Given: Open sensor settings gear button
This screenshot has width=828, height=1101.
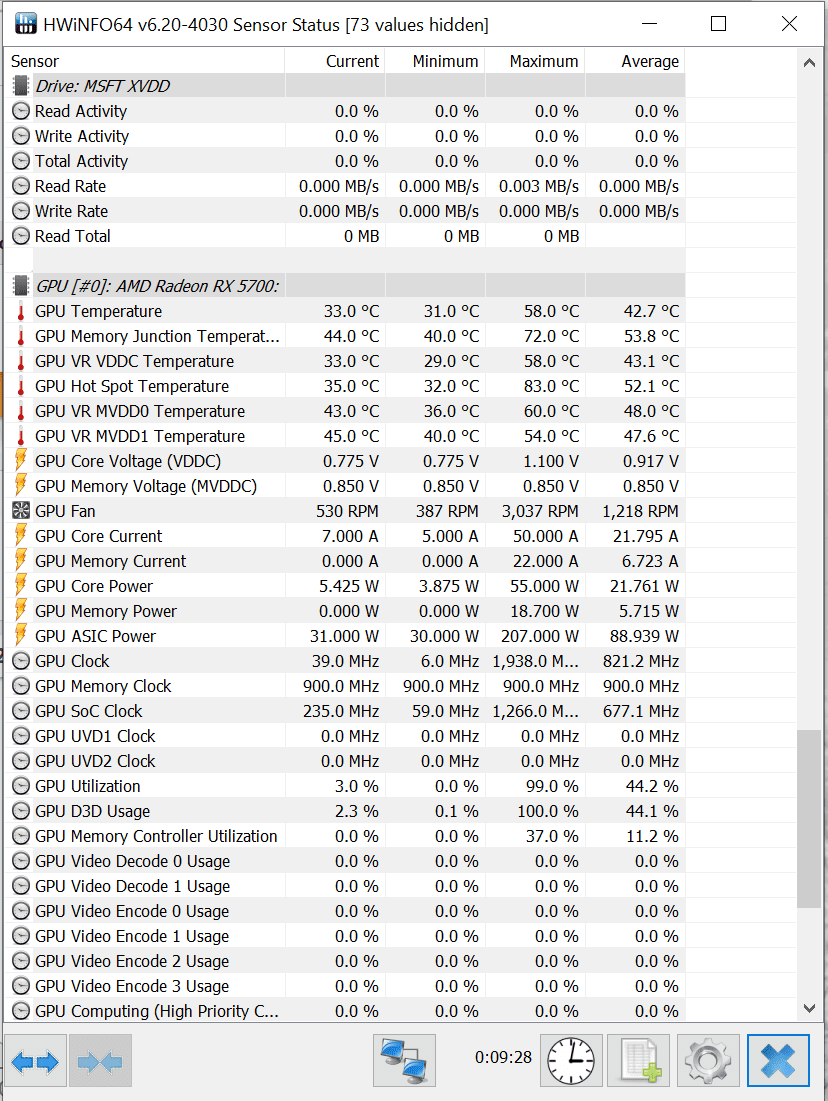Looking at the screenshot, I should coord(708,1060).
